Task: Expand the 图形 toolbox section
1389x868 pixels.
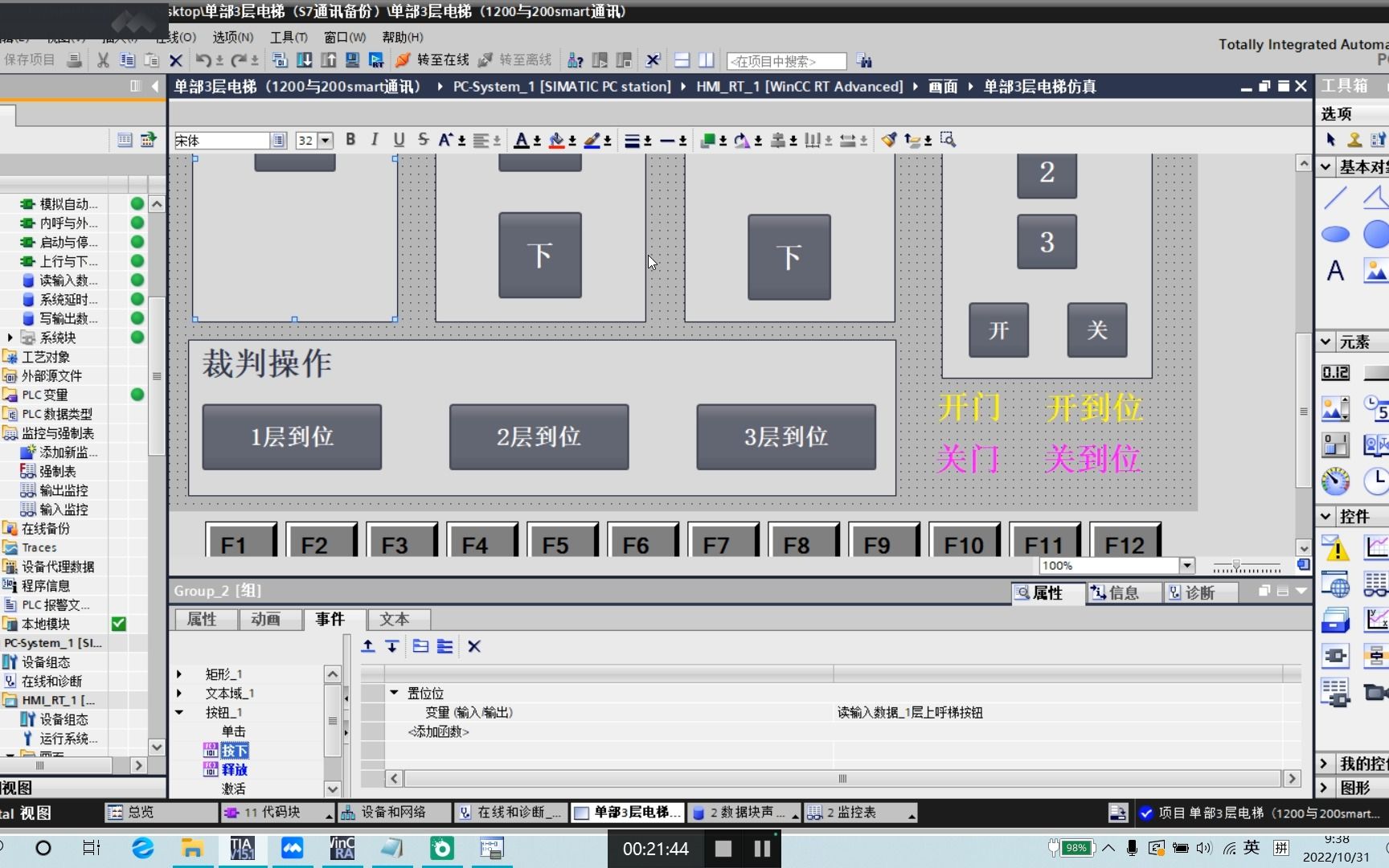Action: [x=1325, y=788]
